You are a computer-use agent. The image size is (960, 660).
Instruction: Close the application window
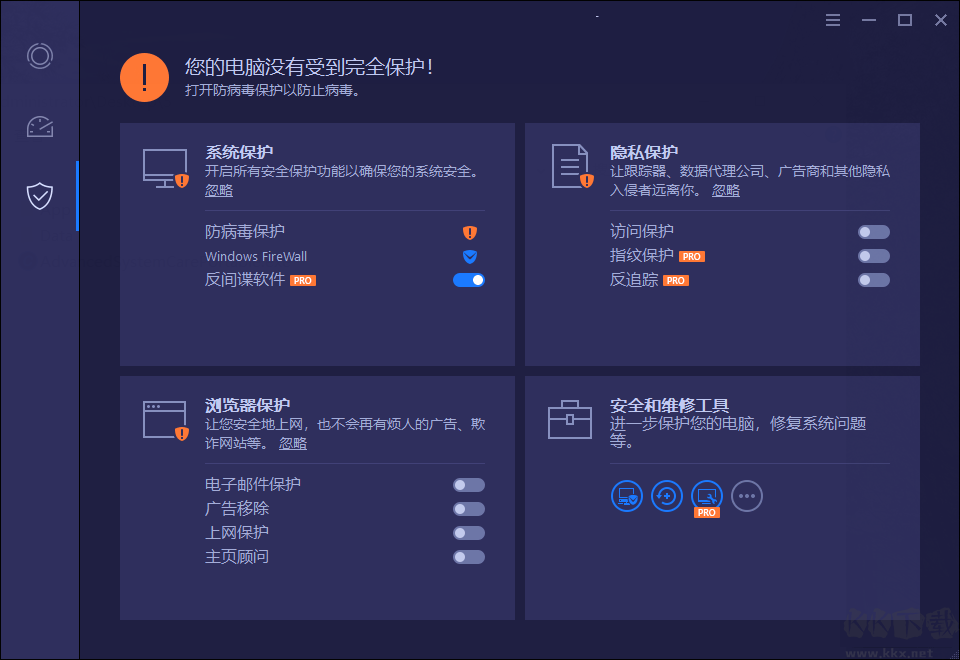click(941, 20)
